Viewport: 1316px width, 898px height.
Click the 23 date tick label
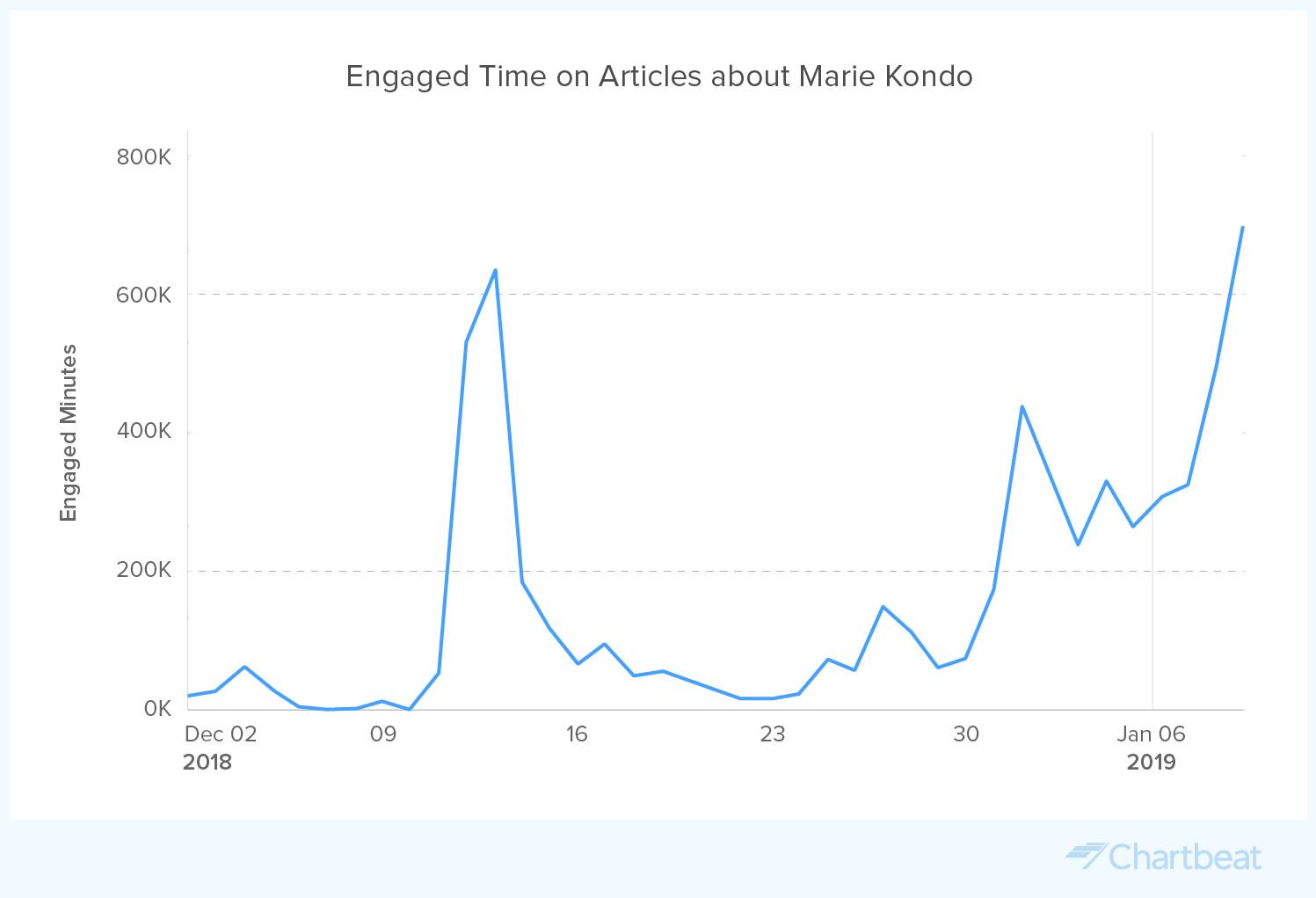coord(772,734)
